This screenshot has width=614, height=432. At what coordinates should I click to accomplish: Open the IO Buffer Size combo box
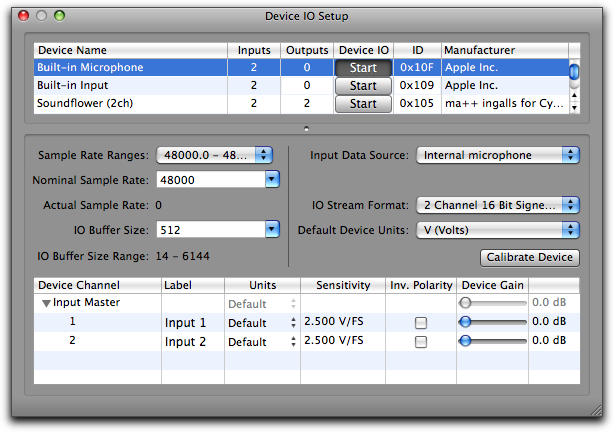coord(271,230)
